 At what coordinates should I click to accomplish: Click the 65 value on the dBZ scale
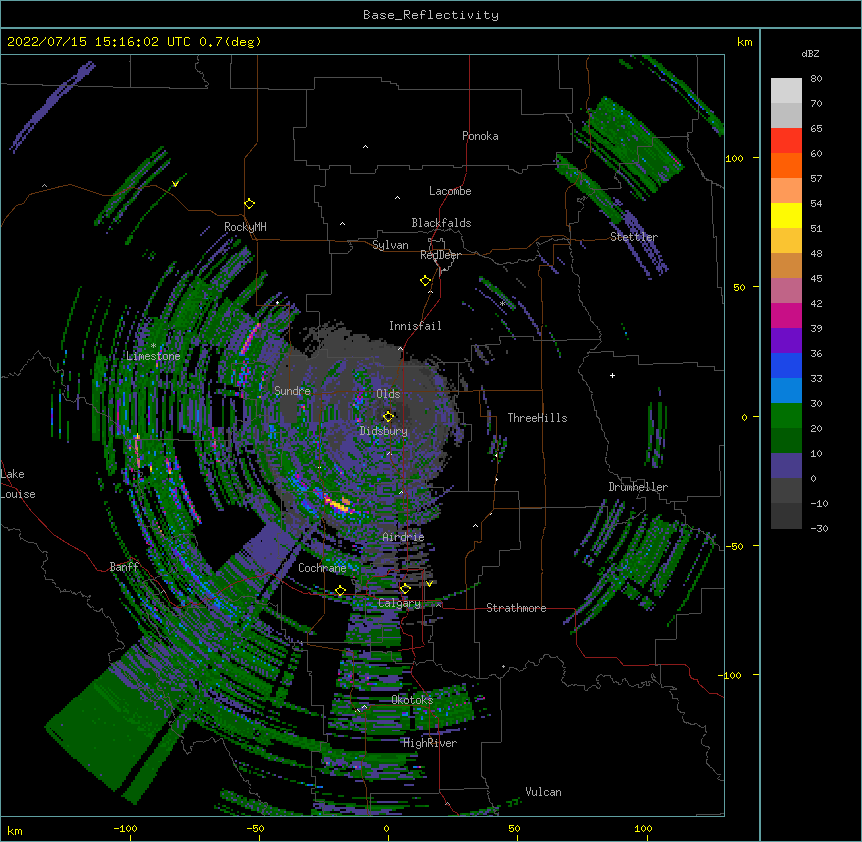816,129
